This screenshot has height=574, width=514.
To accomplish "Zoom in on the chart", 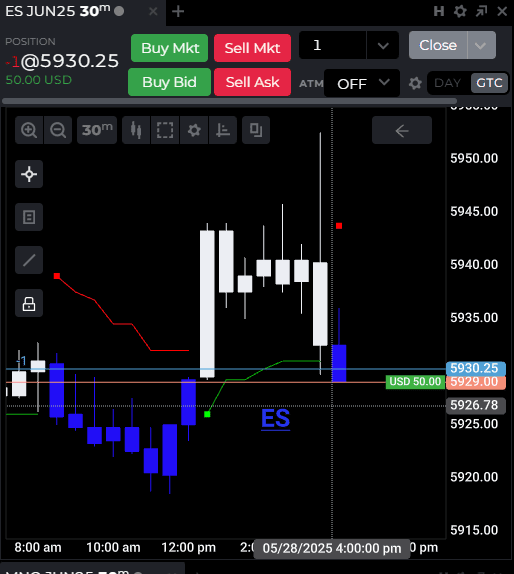I will [29, 130].
